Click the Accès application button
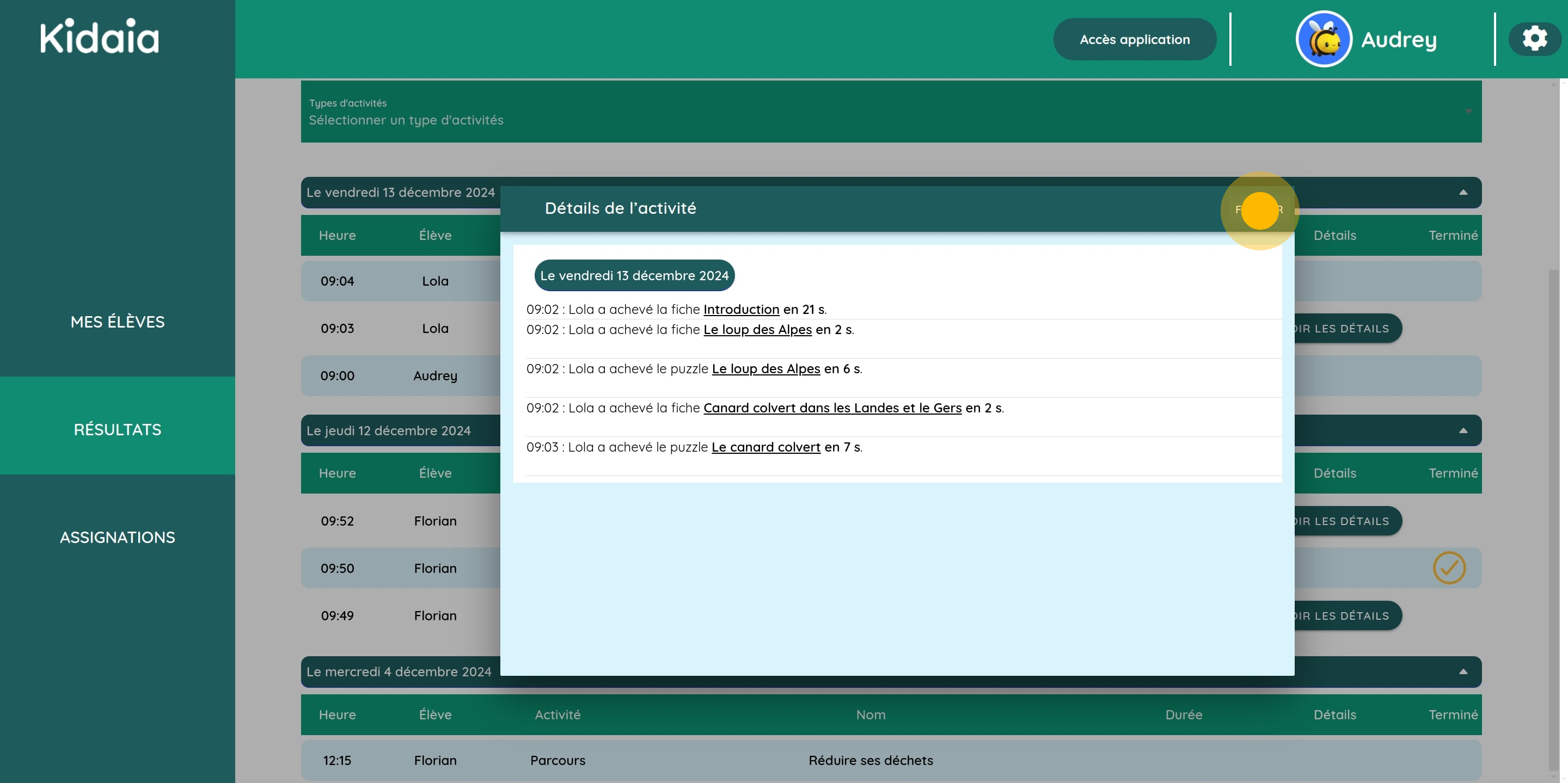 click(1134, 40)
